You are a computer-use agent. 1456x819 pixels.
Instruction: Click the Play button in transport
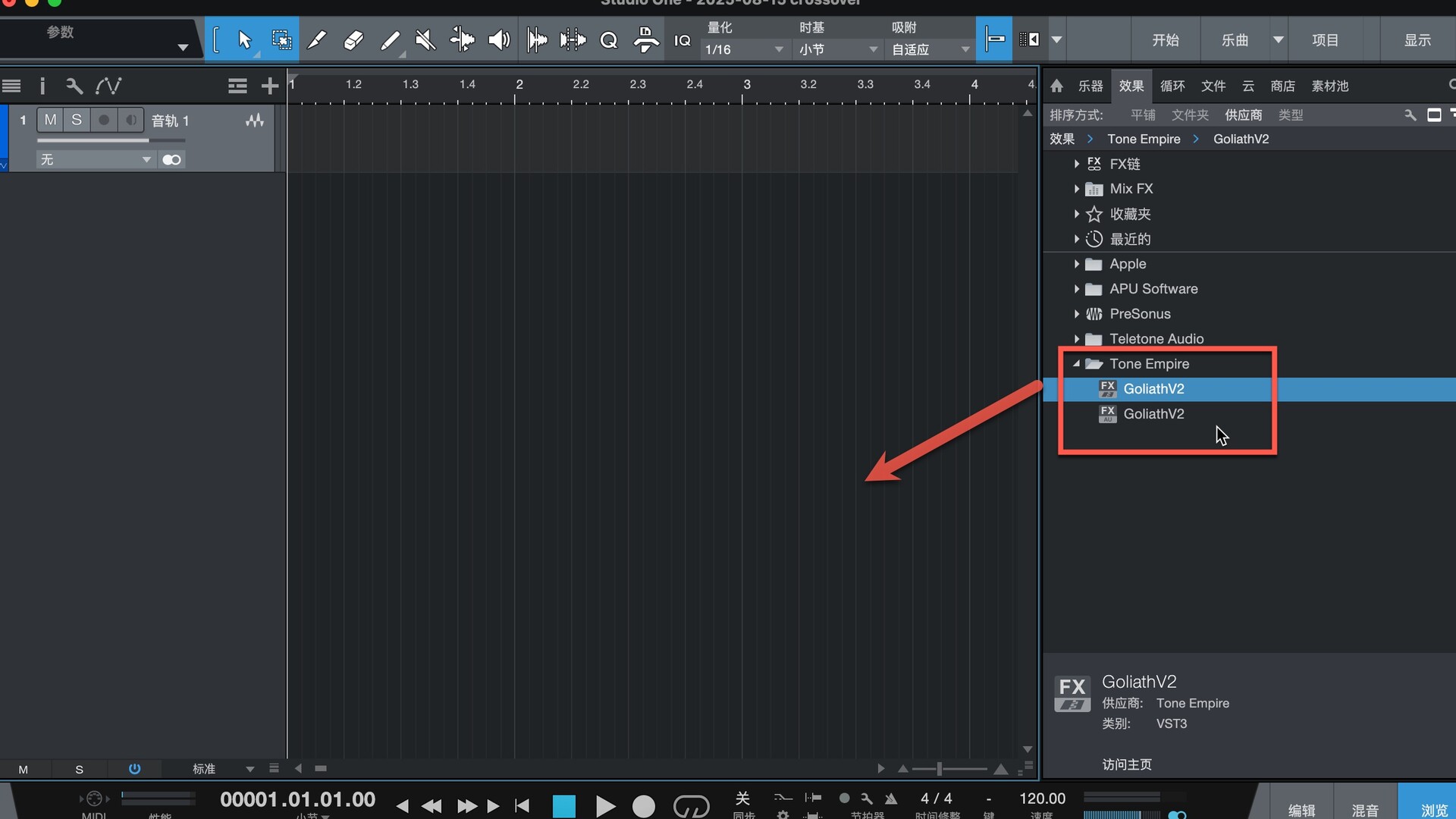click(604, 806)
